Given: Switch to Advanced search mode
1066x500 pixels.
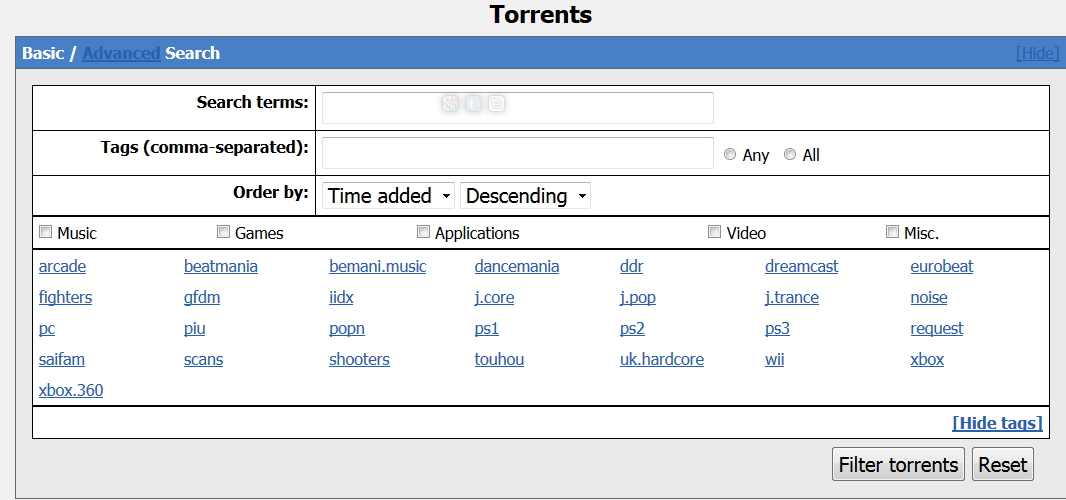Looking at the screenshot, I should [121, 53].
